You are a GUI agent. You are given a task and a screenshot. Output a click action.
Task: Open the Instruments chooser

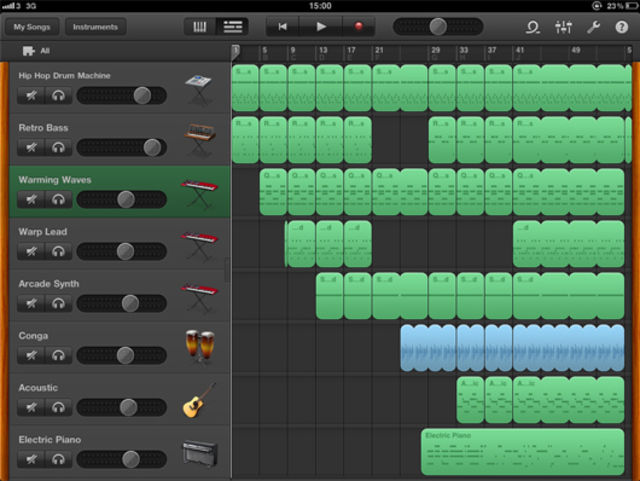tap(95, 27)
